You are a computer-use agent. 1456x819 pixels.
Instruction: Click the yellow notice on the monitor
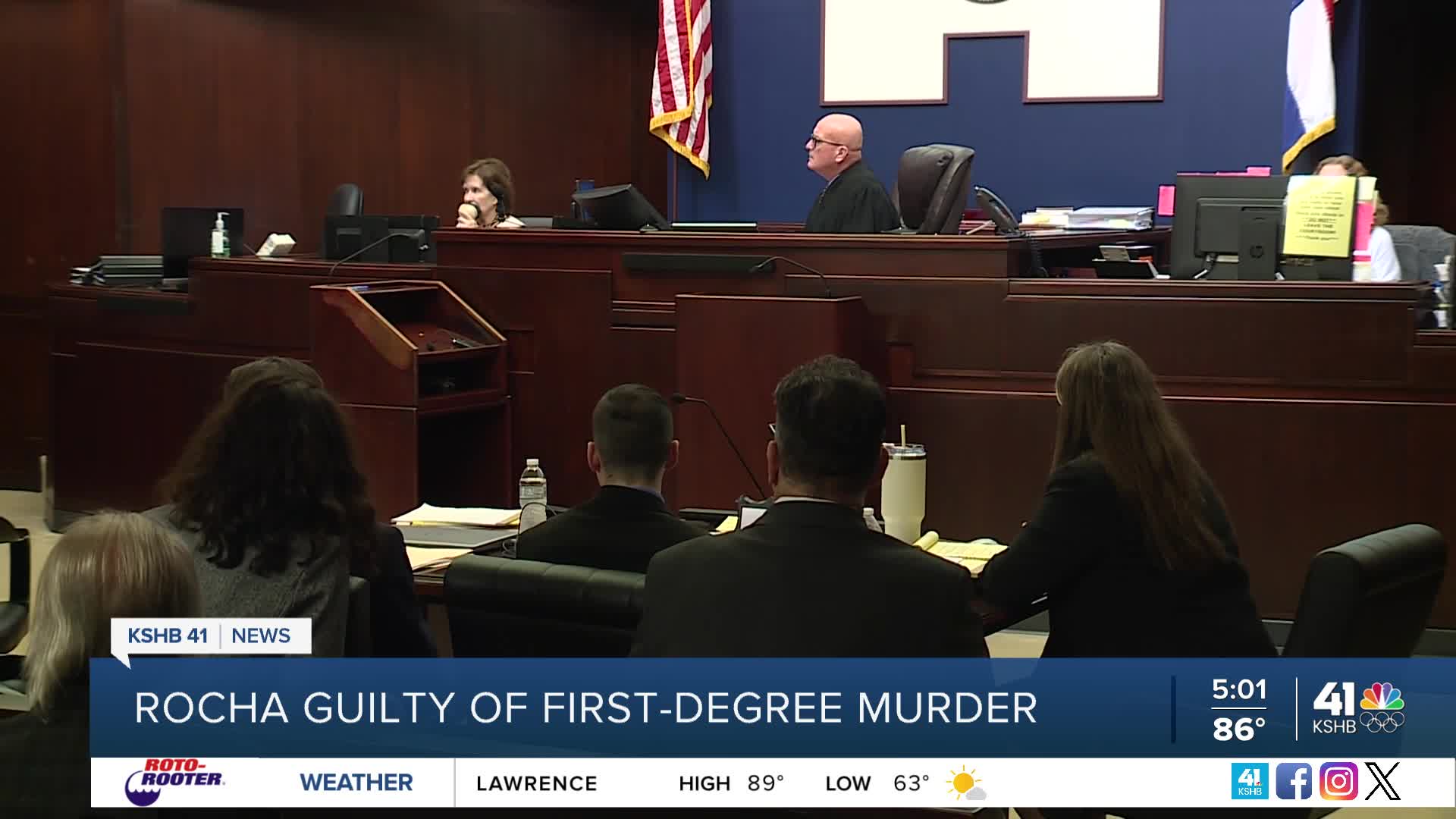(x=1319, y=216)
